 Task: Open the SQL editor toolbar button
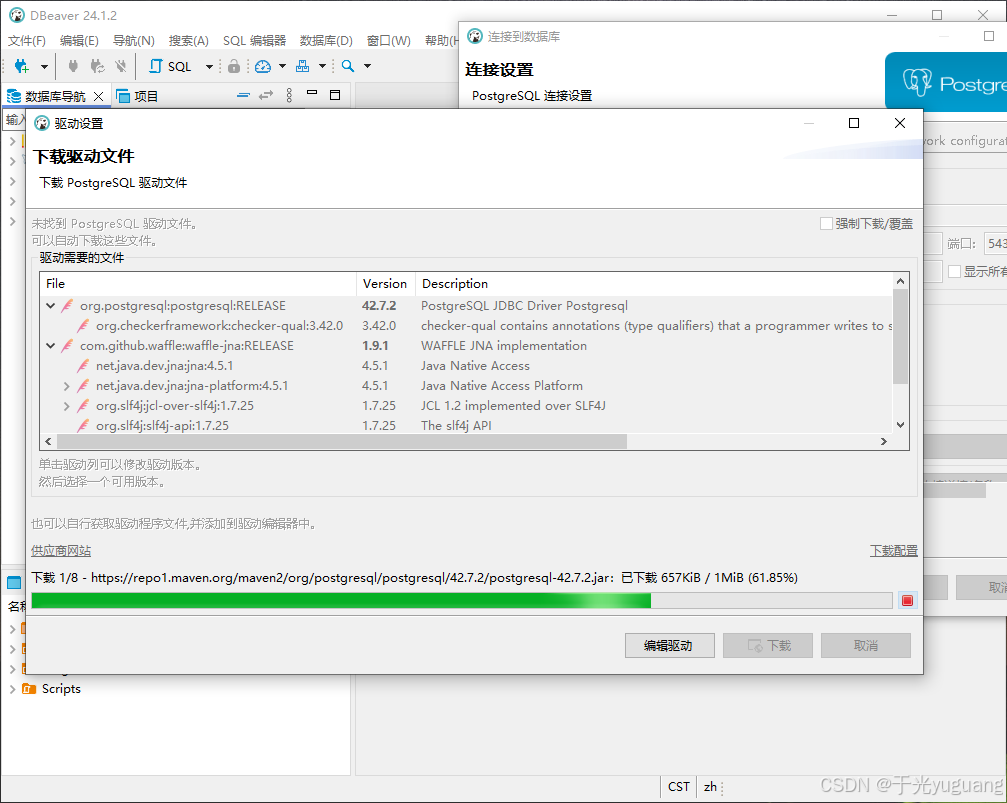(x=171, y=66)
